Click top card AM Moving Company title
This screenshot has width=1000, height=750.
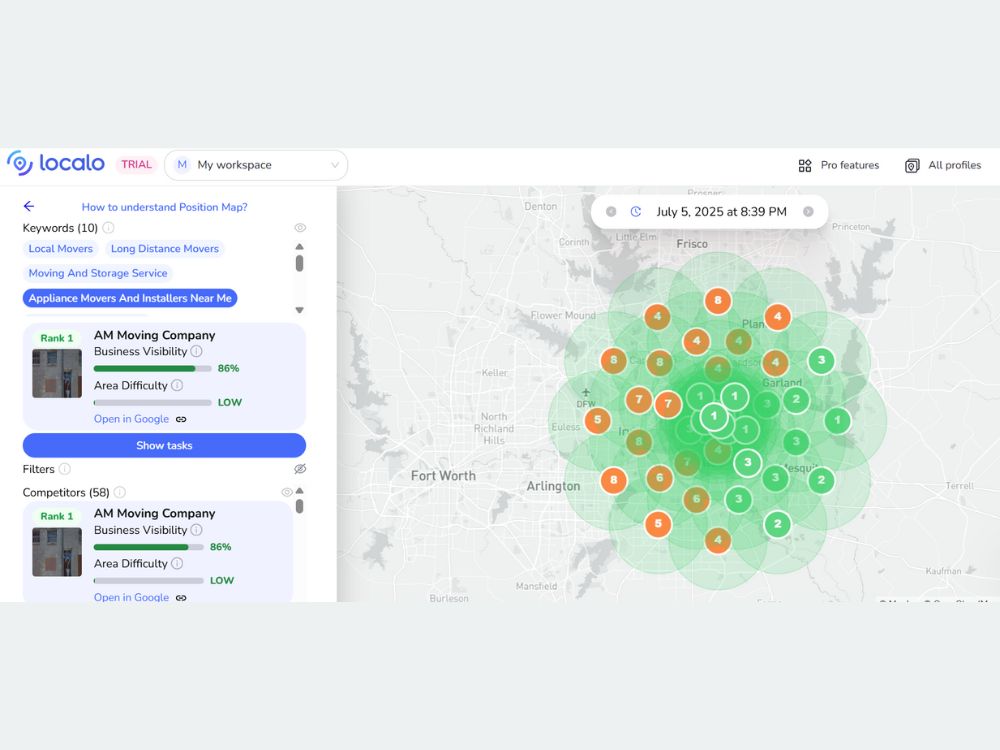click(154, 335)
